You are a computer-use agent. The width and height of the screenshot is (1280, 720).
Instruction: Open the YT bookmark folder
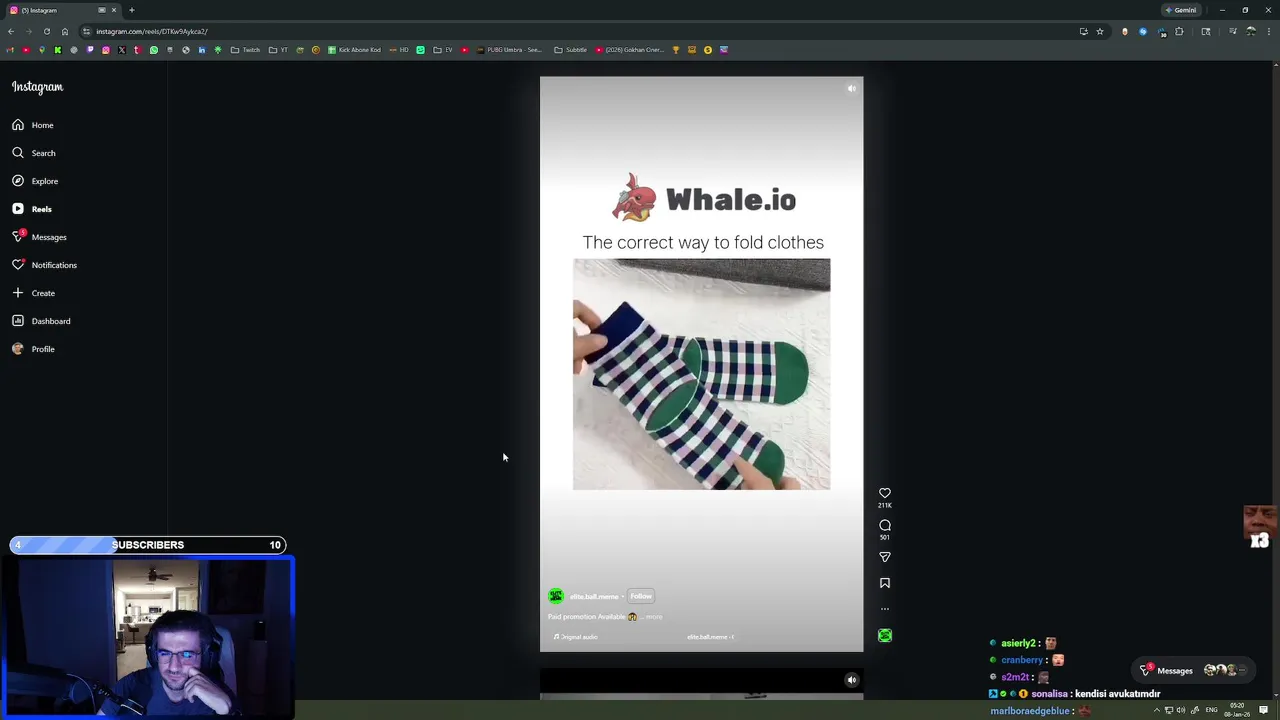[x=279, y=49]
